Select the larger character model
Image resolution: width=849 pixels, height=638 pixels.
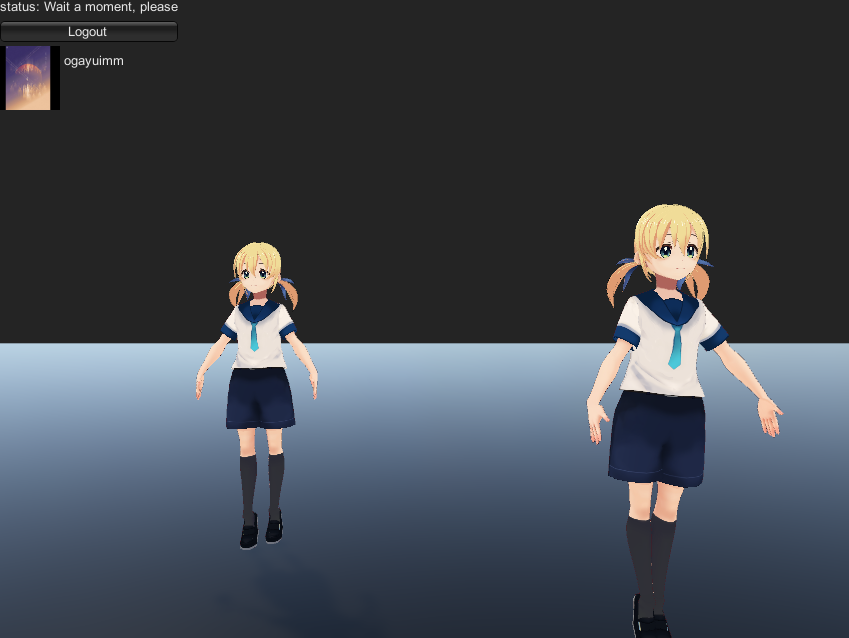click(683, 421)
